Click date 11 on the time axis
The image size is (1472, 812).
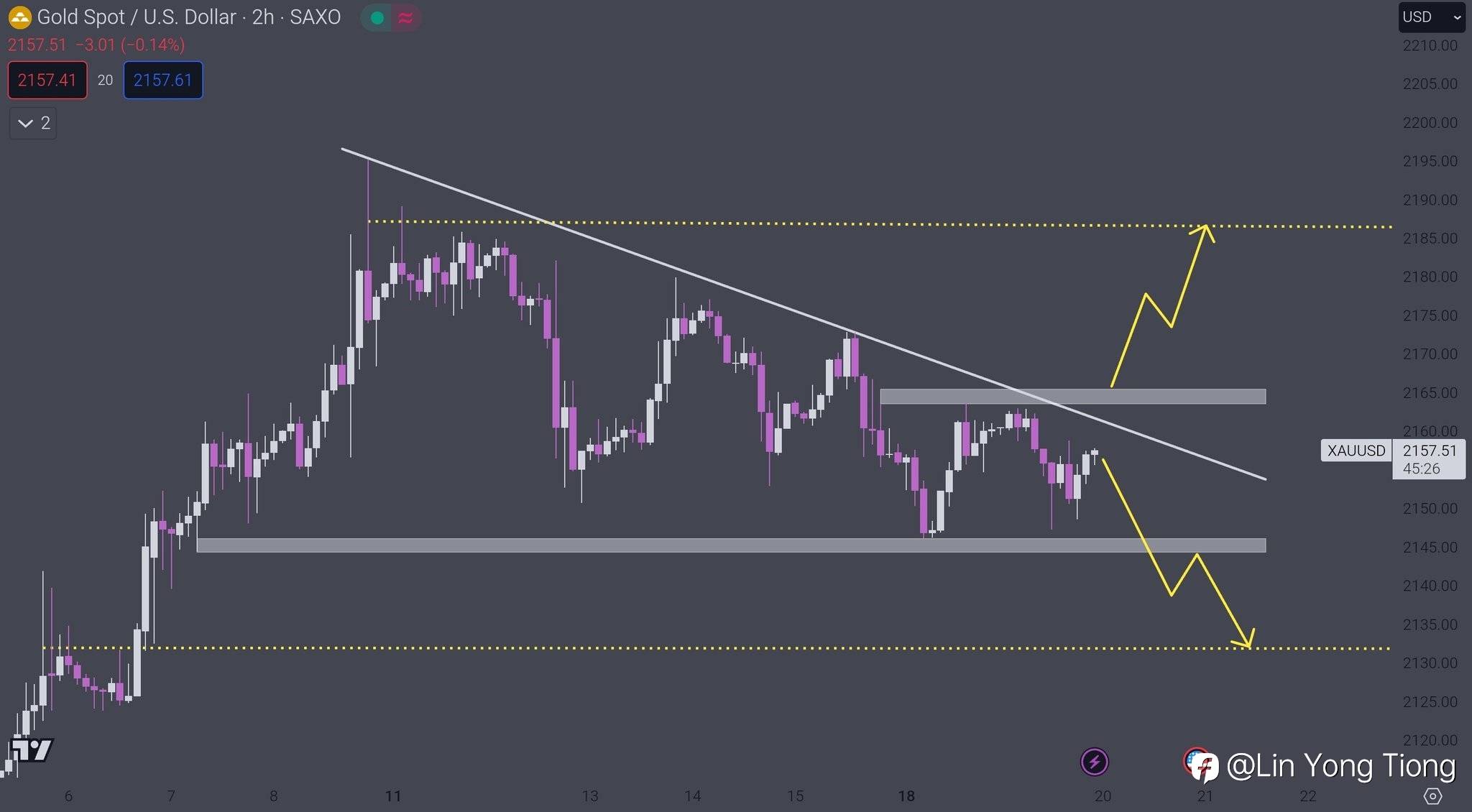click(x=393, y=796)
